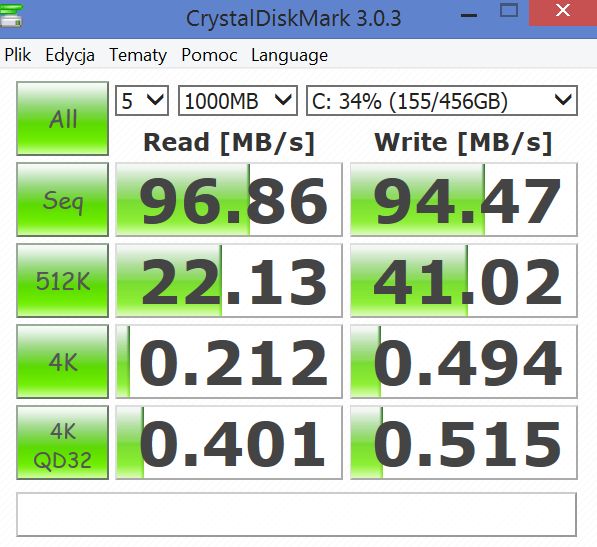Open the test size dropdown showing 1000MB
Screen dimensions: 597x547
tap(238, 101)
